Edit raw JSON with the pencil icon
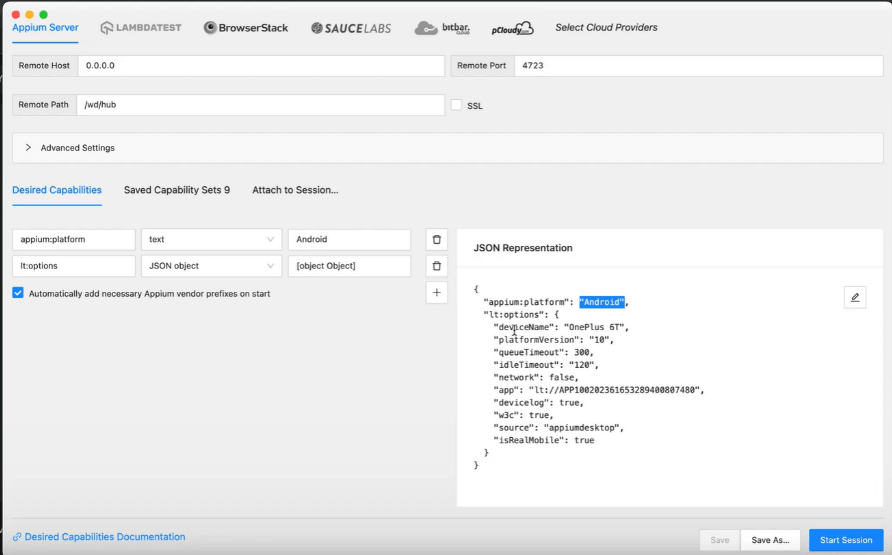 854,297
